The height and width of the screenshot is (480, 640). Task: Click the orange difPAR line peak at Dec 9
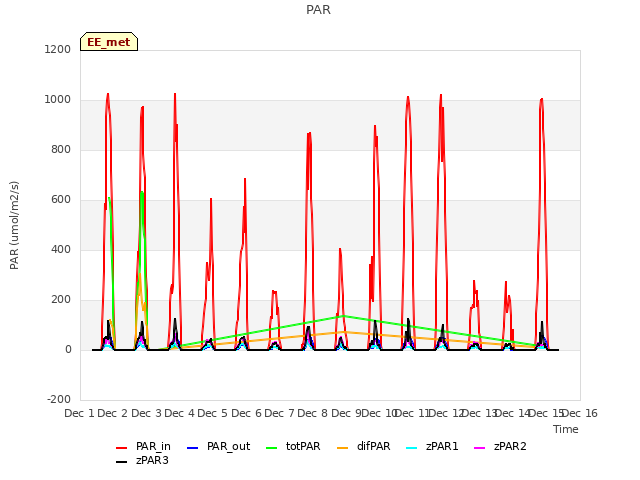pyautogui.click(x=344, y=332)
